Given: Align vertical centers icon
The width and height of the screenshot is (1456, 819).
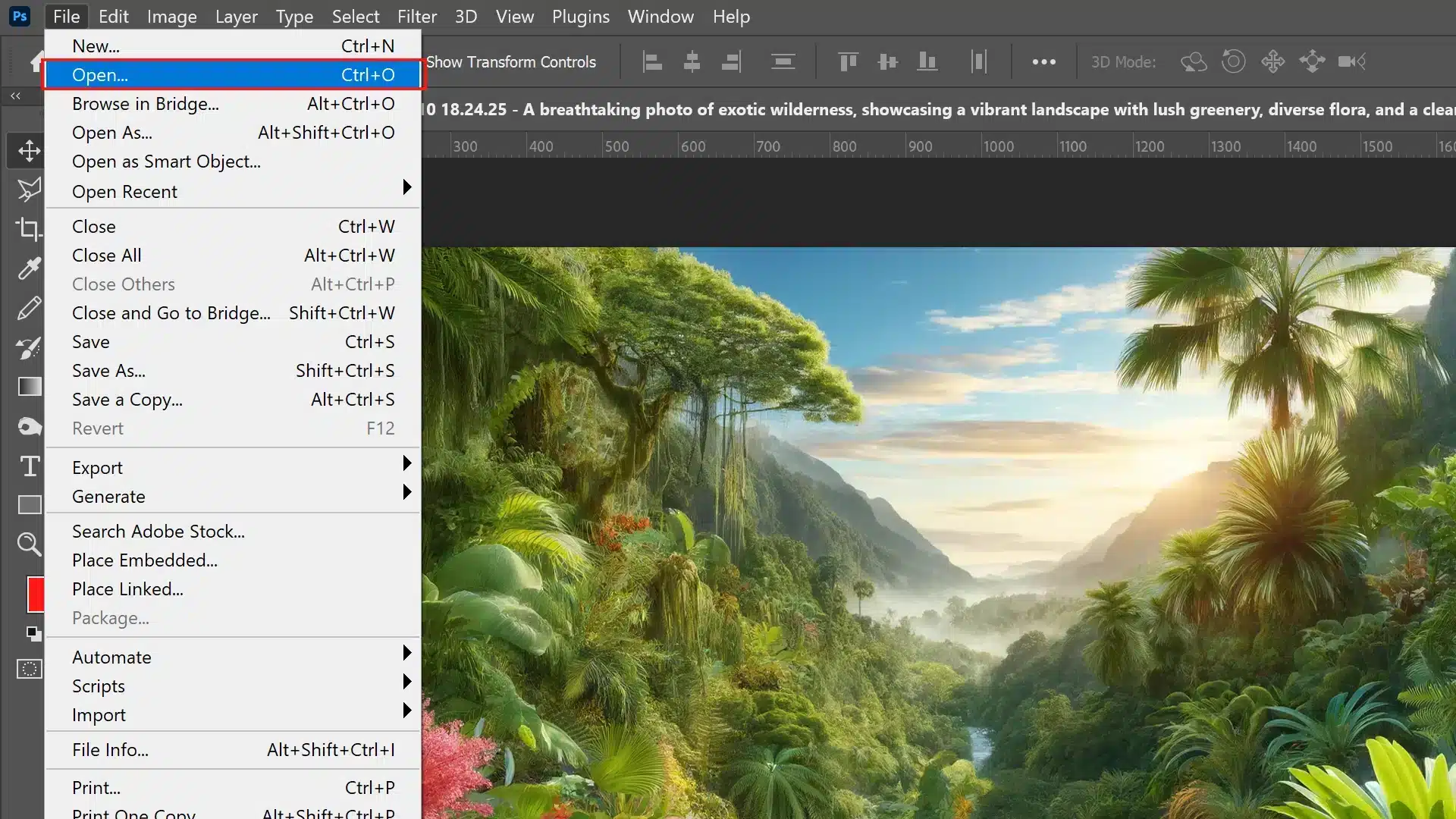Looking at the screenshot, I should click(887, 61).
